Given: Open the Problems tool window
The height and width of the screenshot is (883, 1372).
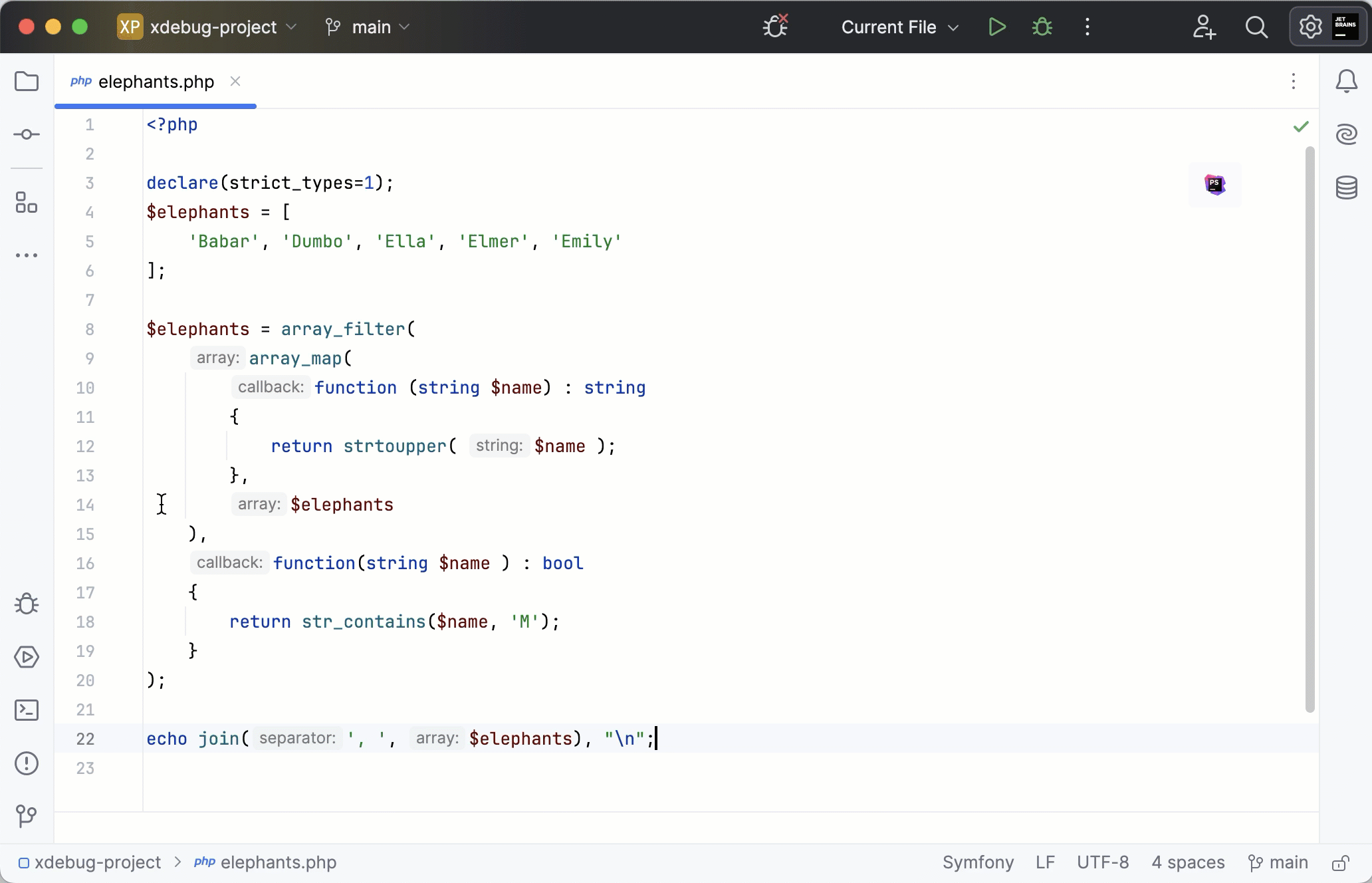Looking at the screenshot, I should 27,763.
